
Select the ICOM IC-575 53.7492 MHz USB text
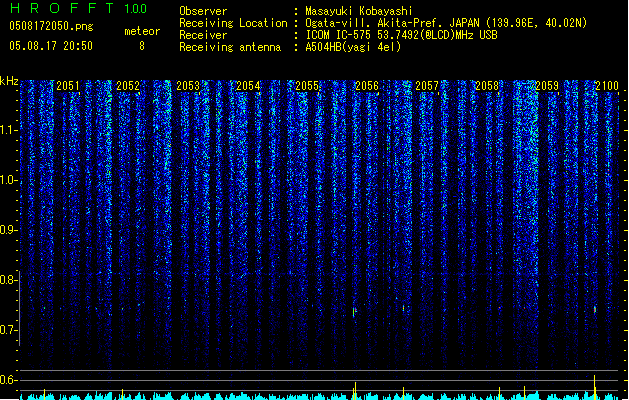(x=402, y=35)
